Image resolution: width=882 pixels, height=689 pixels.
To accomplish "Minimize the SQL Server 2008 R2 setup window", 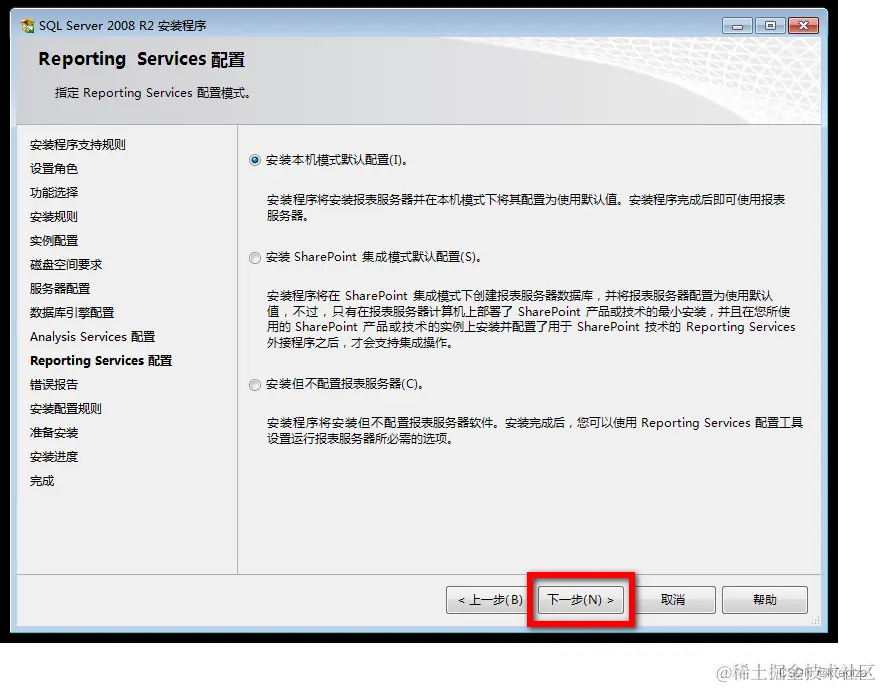I will point(737,26).
